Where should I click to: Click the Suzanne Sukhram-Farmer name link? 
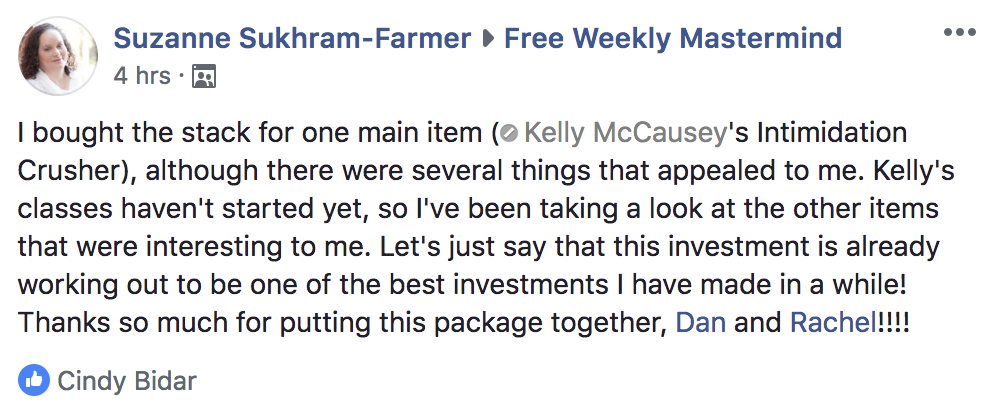(292, 38)
